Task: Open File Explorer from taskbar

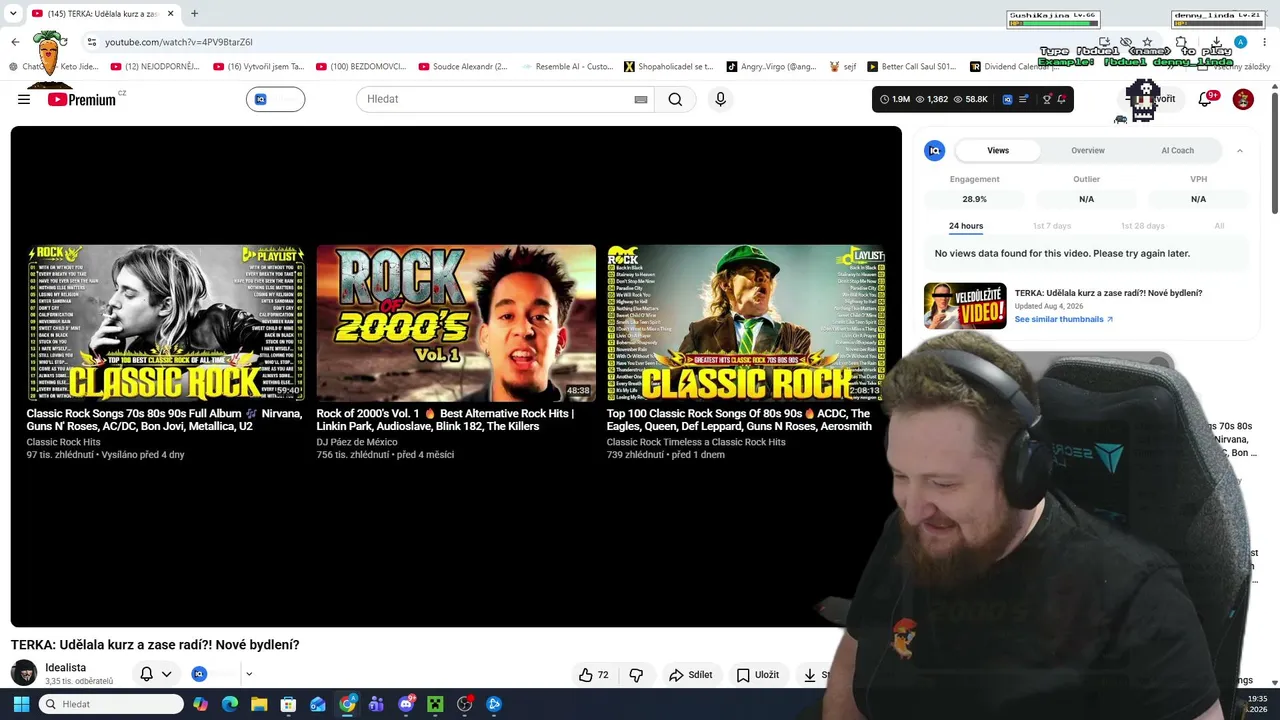Action: tap(259, 704)
